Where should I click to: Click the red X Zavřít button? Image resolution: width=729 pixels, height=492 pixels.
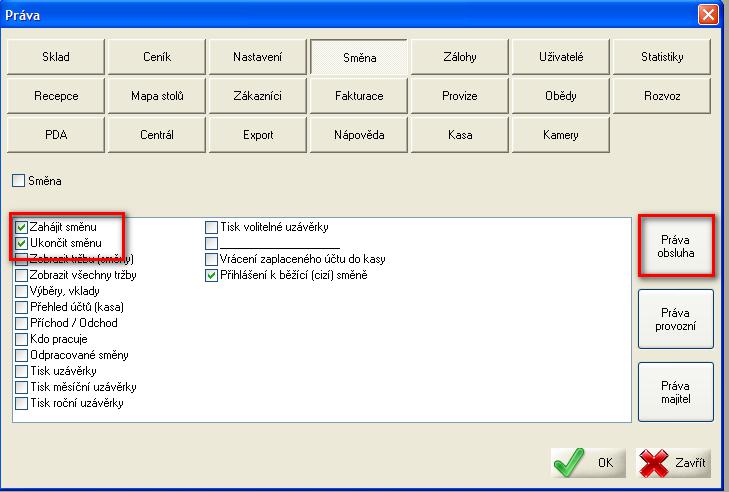(673, 463)
